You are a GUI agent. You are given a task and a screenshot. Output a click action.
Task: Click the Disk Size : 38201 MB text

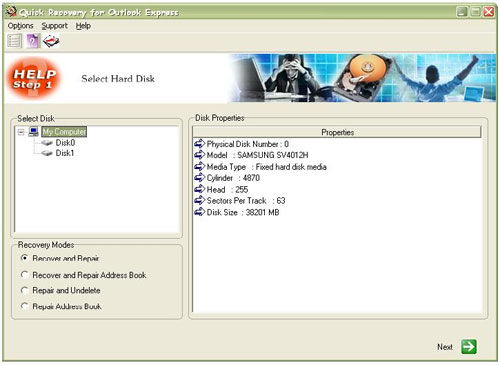pos(243,212)
